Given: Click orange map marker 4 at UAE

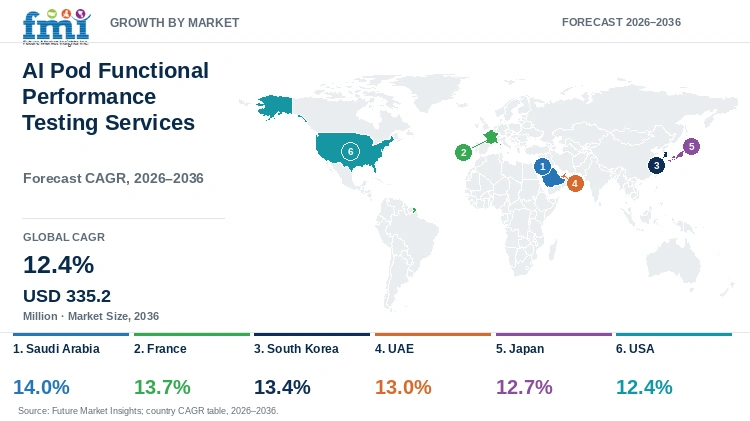Looking at the screenshot, I should 575,183.
